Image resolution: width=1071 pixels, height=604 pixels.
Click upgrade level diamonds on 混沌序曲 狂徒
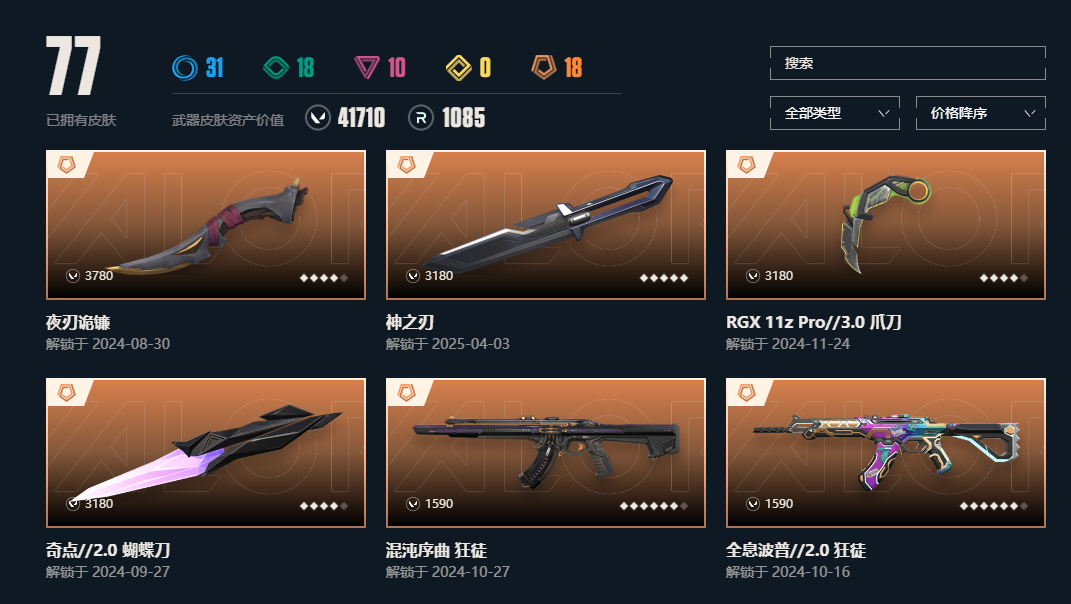coord(654,506)
